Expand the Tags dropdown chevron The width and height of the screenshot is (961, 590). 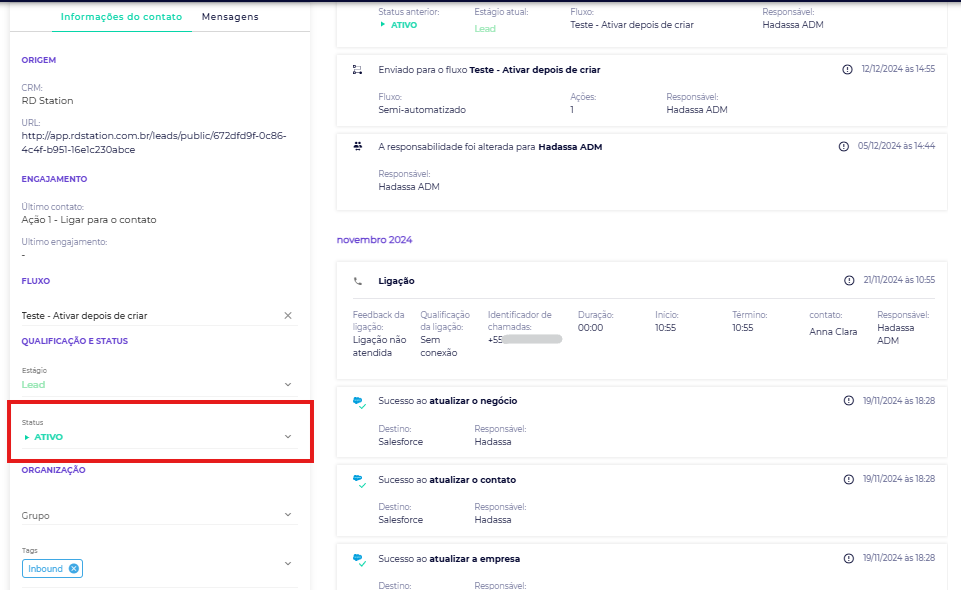[288, 564]
